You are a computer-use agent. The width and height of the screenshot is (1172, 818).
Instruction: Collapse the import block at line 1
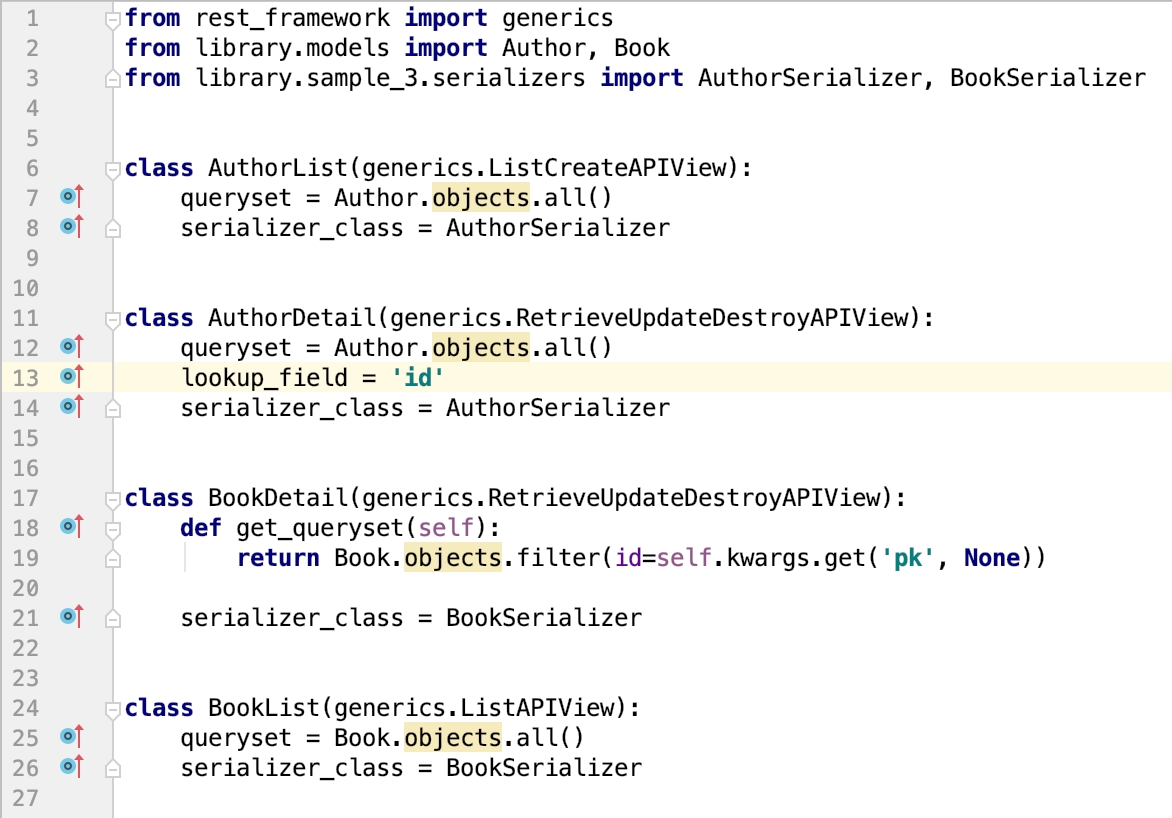(113, 19)
